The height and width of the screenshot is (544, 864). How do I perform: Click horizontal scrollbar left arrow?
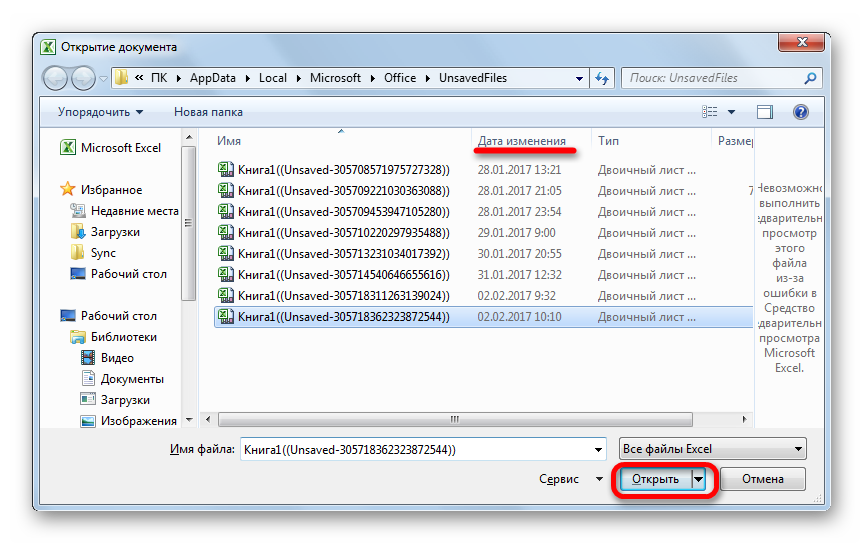(x=208, y=419)
